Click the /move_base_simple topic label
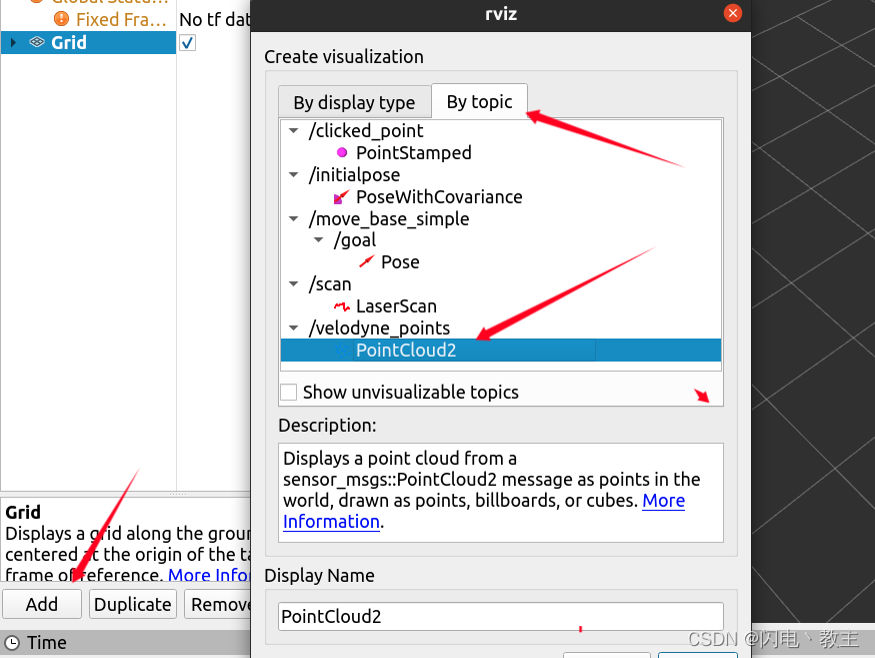The height and width of the screenshot is (658, 875). tap(389, 219)
